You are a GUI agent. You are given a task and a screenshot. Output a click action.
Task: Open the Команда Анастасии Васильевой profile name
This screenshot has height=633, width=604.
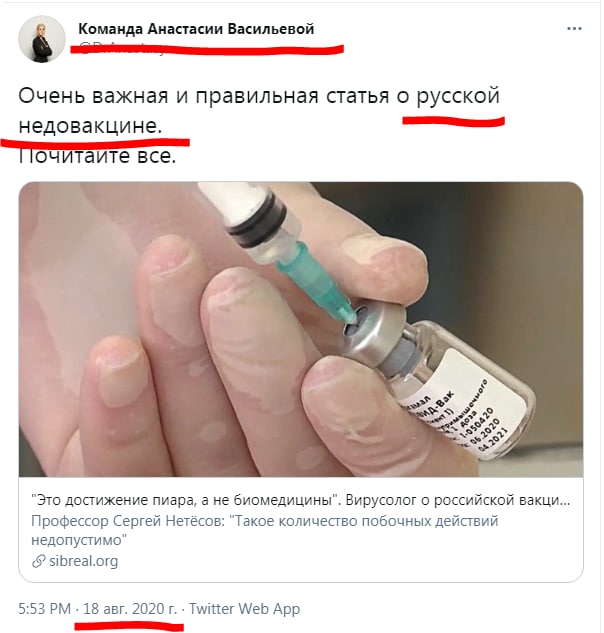point(196,29)
